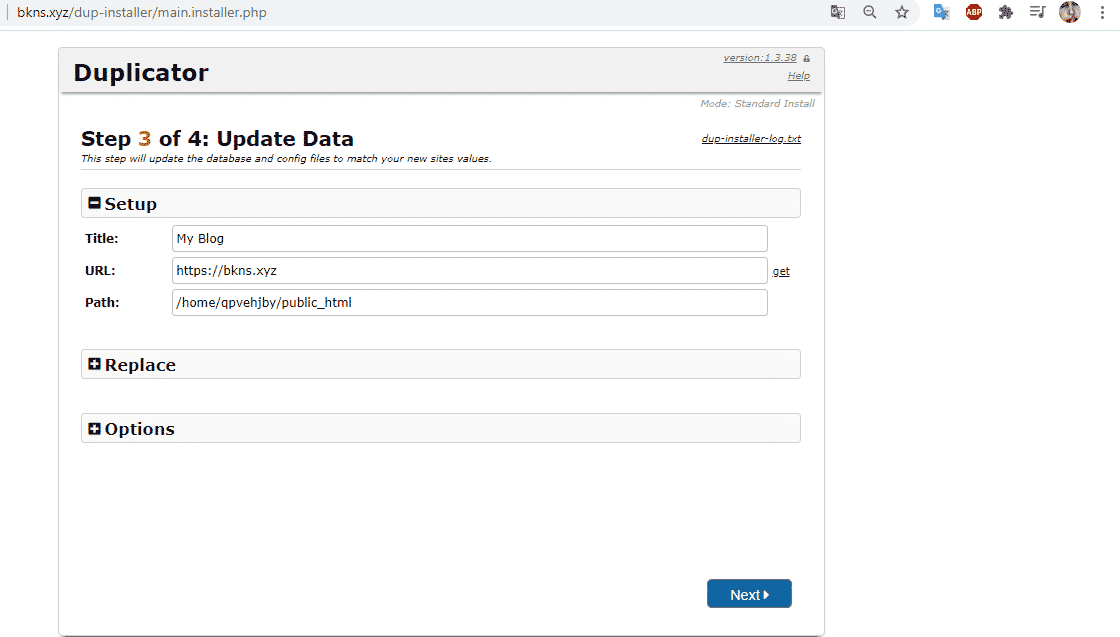Click the lock icon next to version
This screenshot has height=637, width=1120.
click(x=806, y=58)
